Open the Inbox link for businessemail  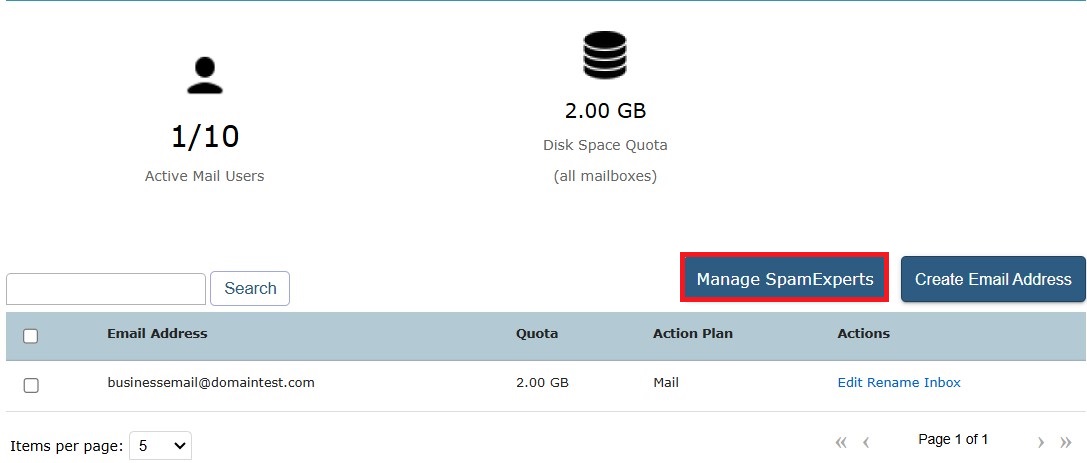click(x=943, y=383)
